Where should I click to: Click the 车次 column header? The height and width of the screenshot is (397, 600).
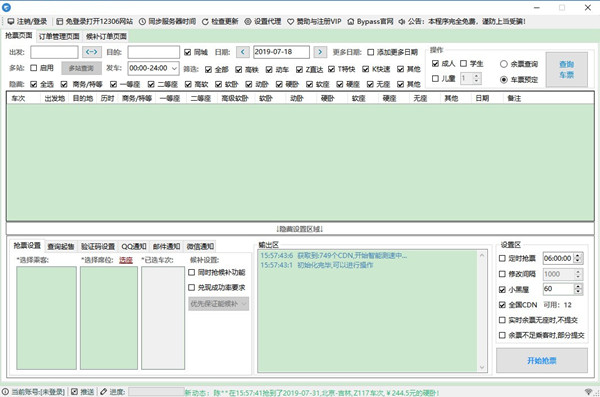(18, 98)
